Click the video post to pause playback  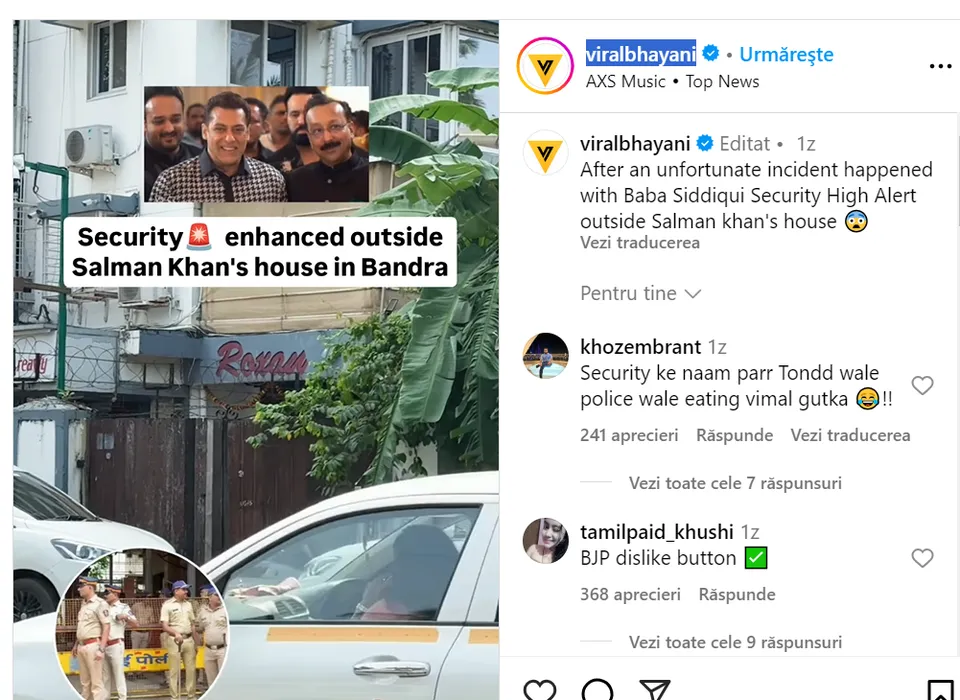point(256,360)
